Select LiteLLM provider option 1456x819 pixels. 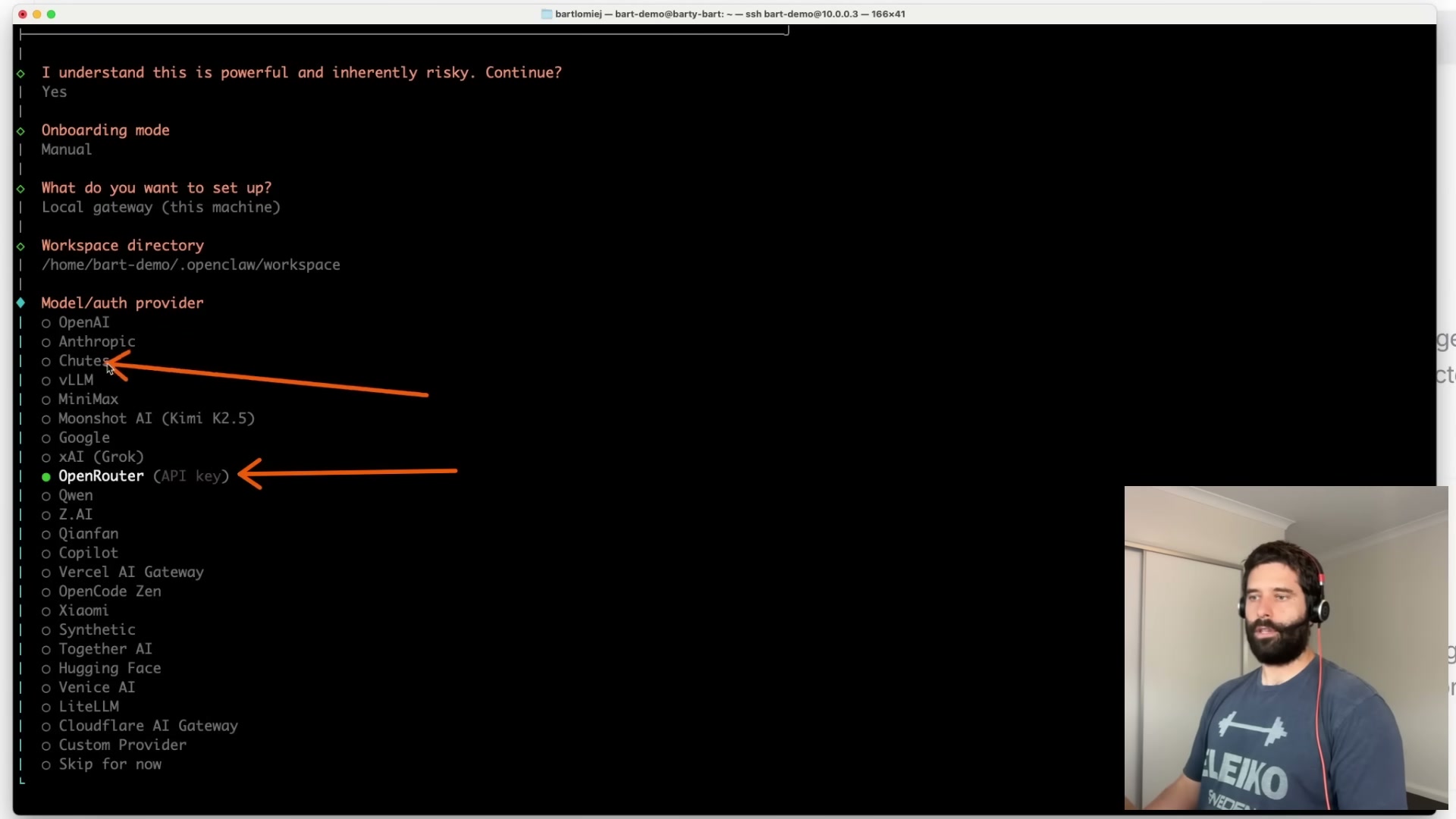click(x=80, y=707)
